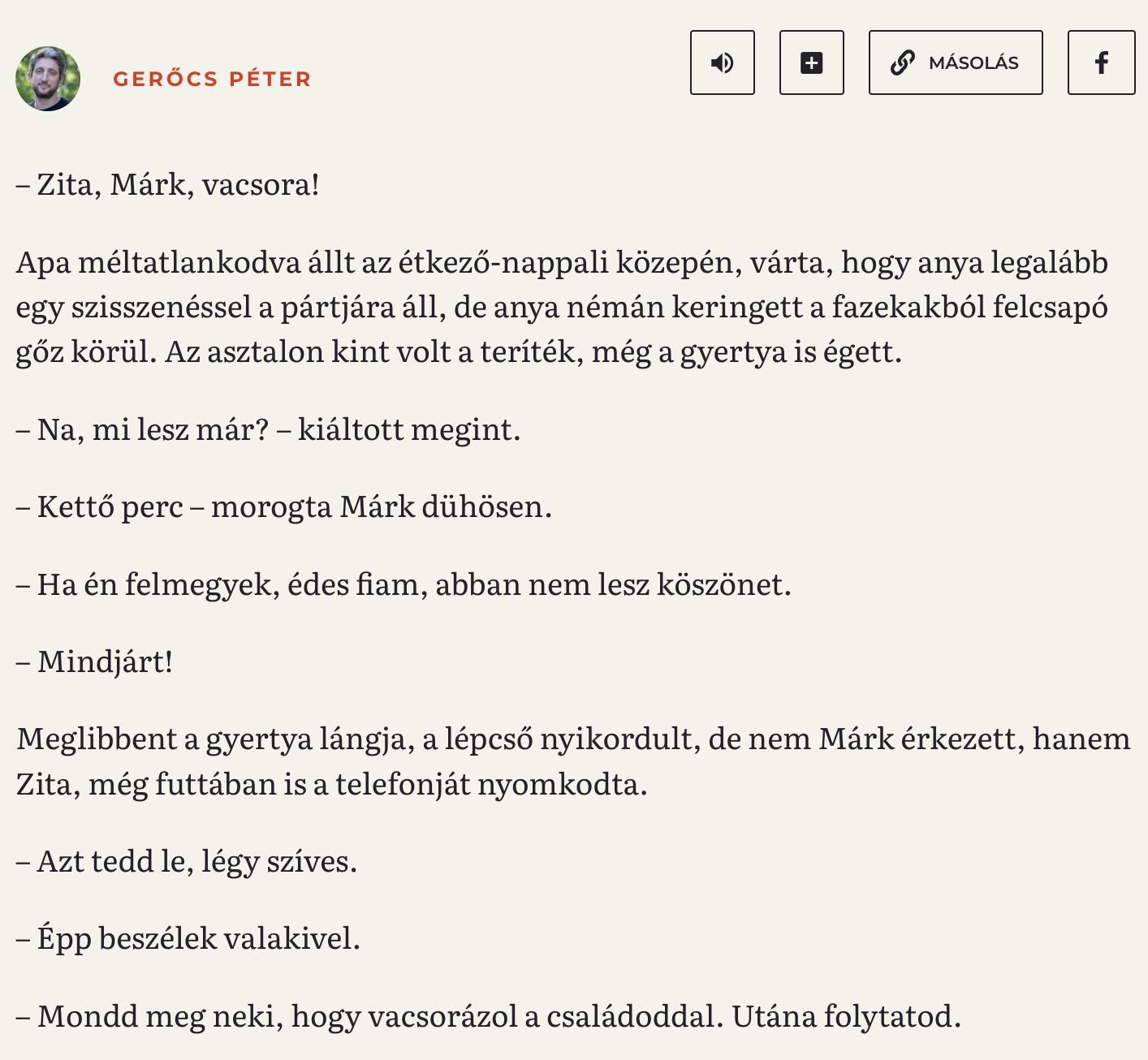Screen dimensions: 1148x1060
Task: Click the line "Kettő perc – morogta Márk"
Action: pyautogui.click(x=284, y=506)
